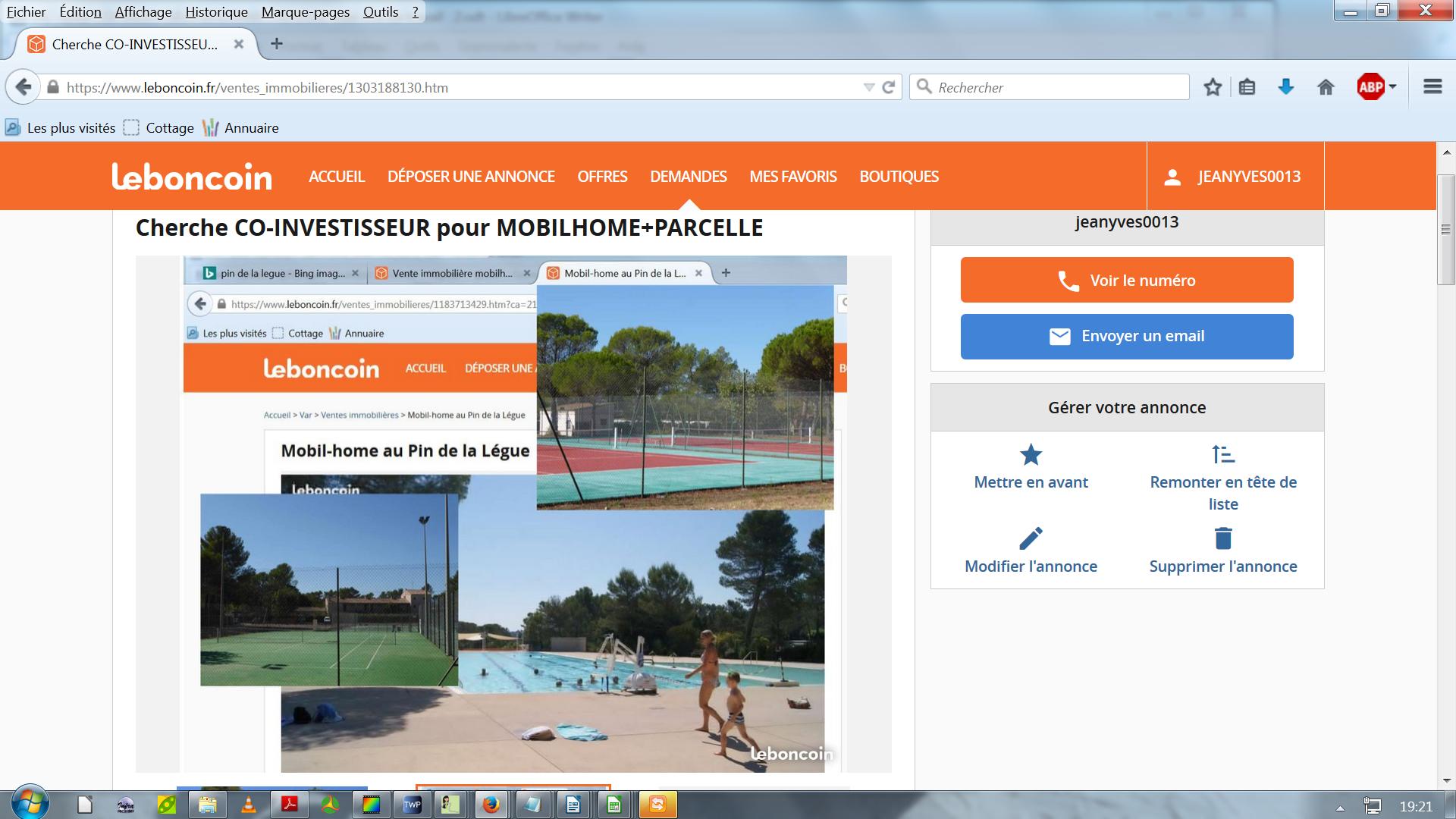Viewport: 1456px width, 819px height.
Task: Go to the browser home page icon
Action: (x=1326, y=87)
